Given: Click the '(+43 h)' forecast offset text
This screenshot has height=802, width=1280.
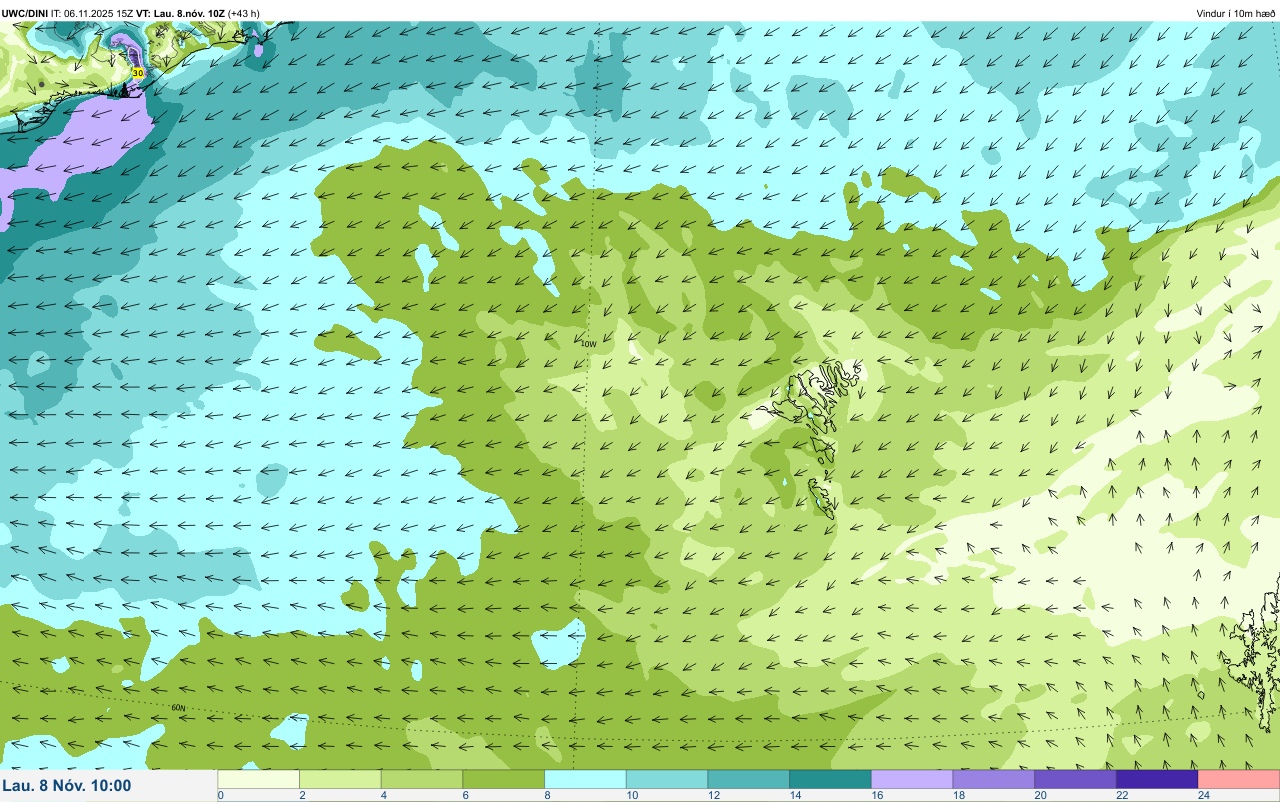Looking at the screenshot, I should point(244,13).
